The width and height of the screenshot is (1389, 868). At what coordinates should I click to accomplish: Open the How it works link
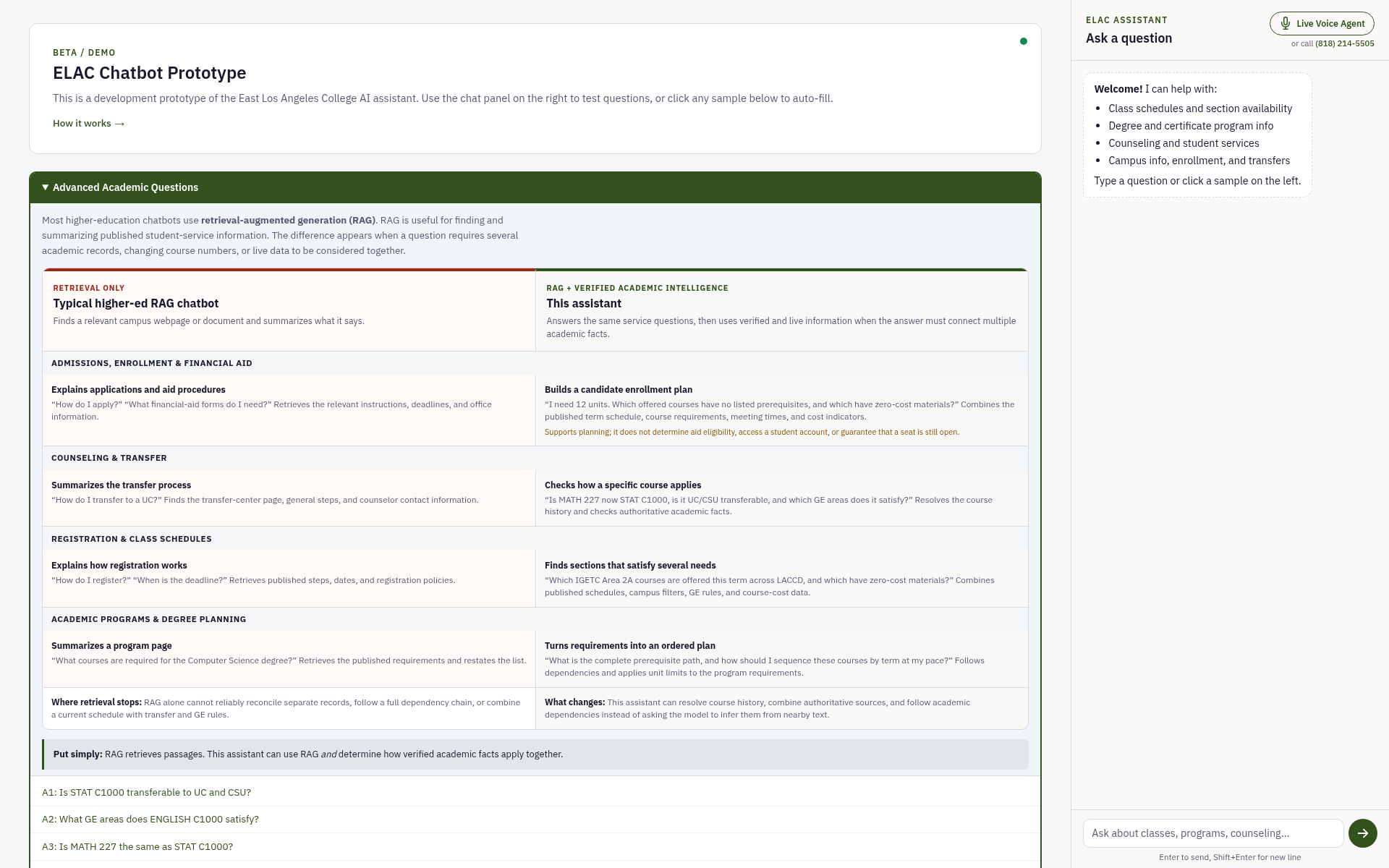tap(88, 124)
